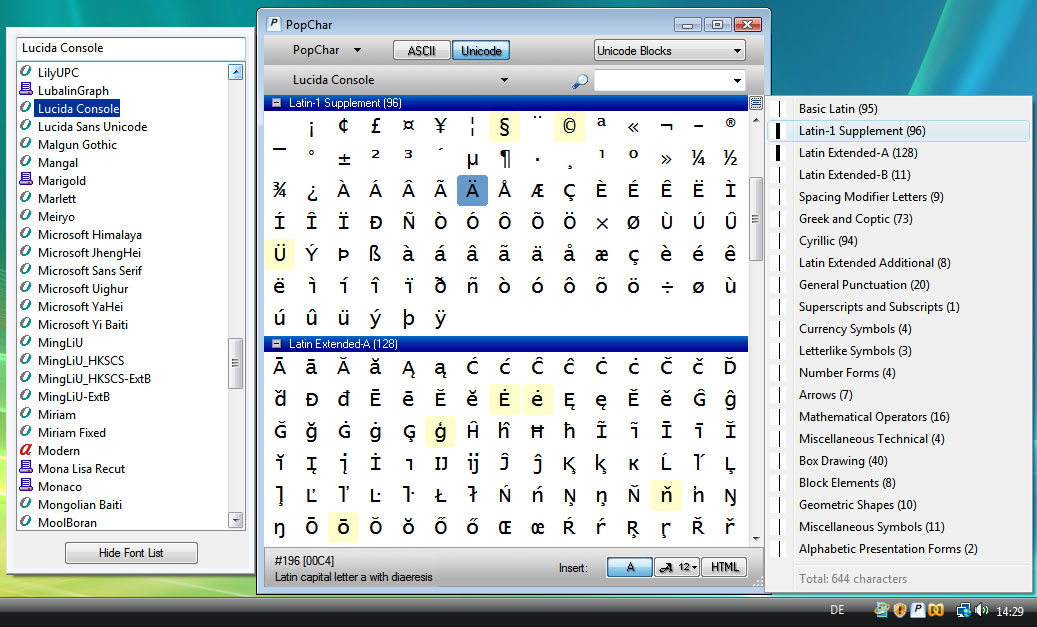Click the Modern red font icon
1037x627 pixels.
(x=26, y=449)
